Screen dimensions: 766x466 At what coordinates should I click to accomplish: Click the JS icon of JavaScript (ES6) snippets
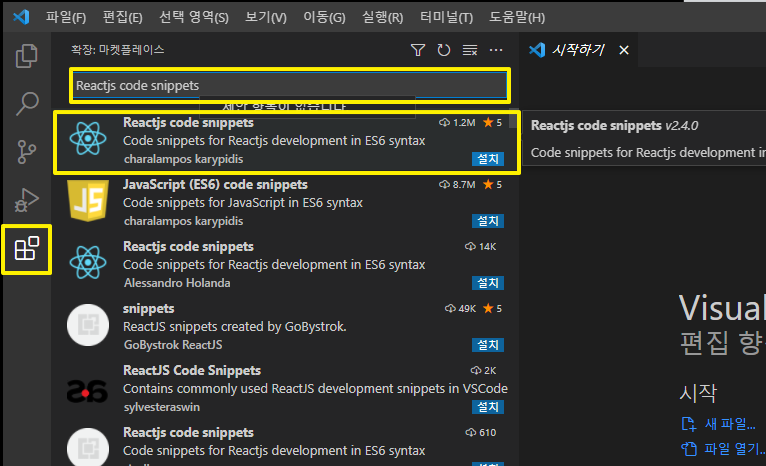coord(88,200)
